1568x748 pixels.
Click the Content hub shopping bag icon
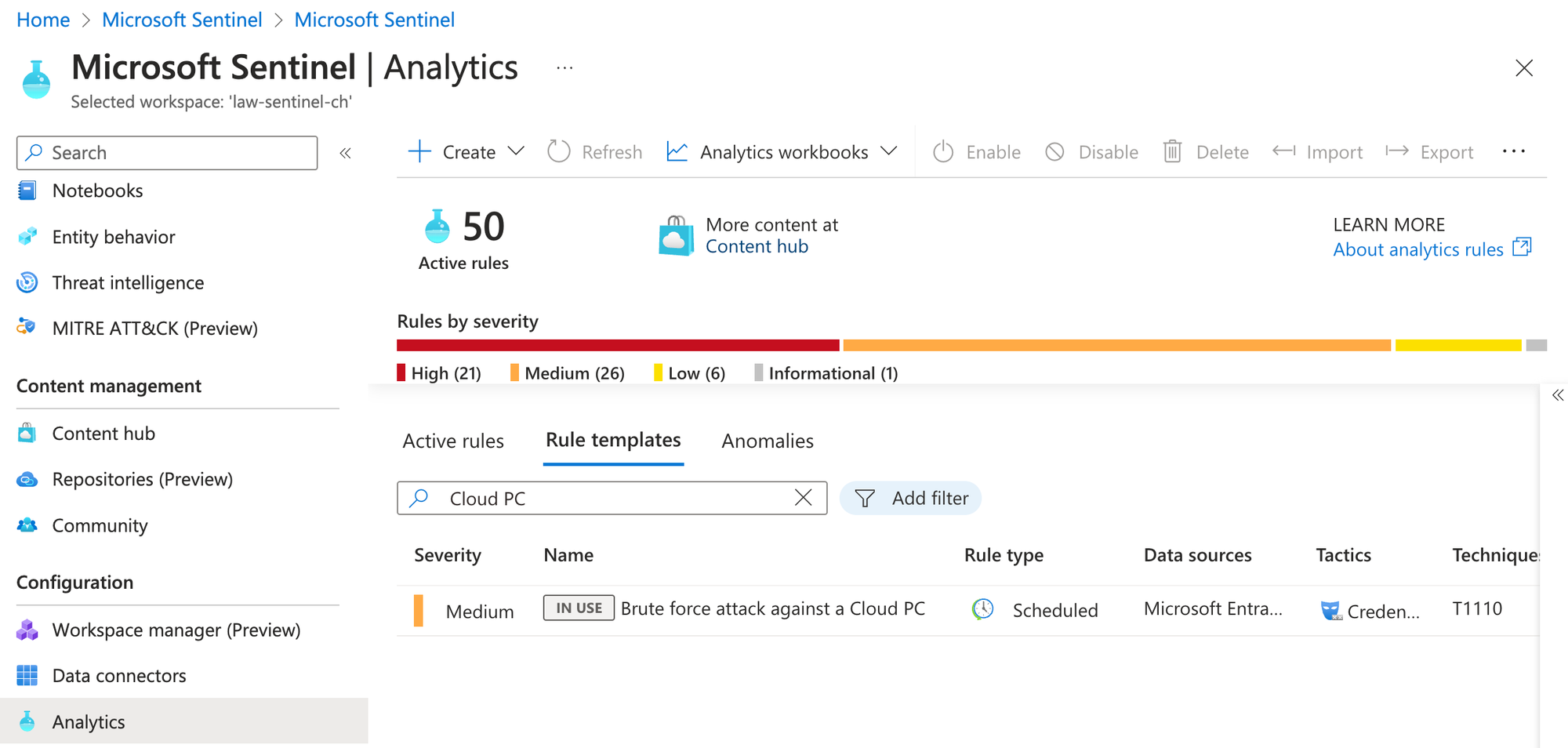click(x=676, y=236)
